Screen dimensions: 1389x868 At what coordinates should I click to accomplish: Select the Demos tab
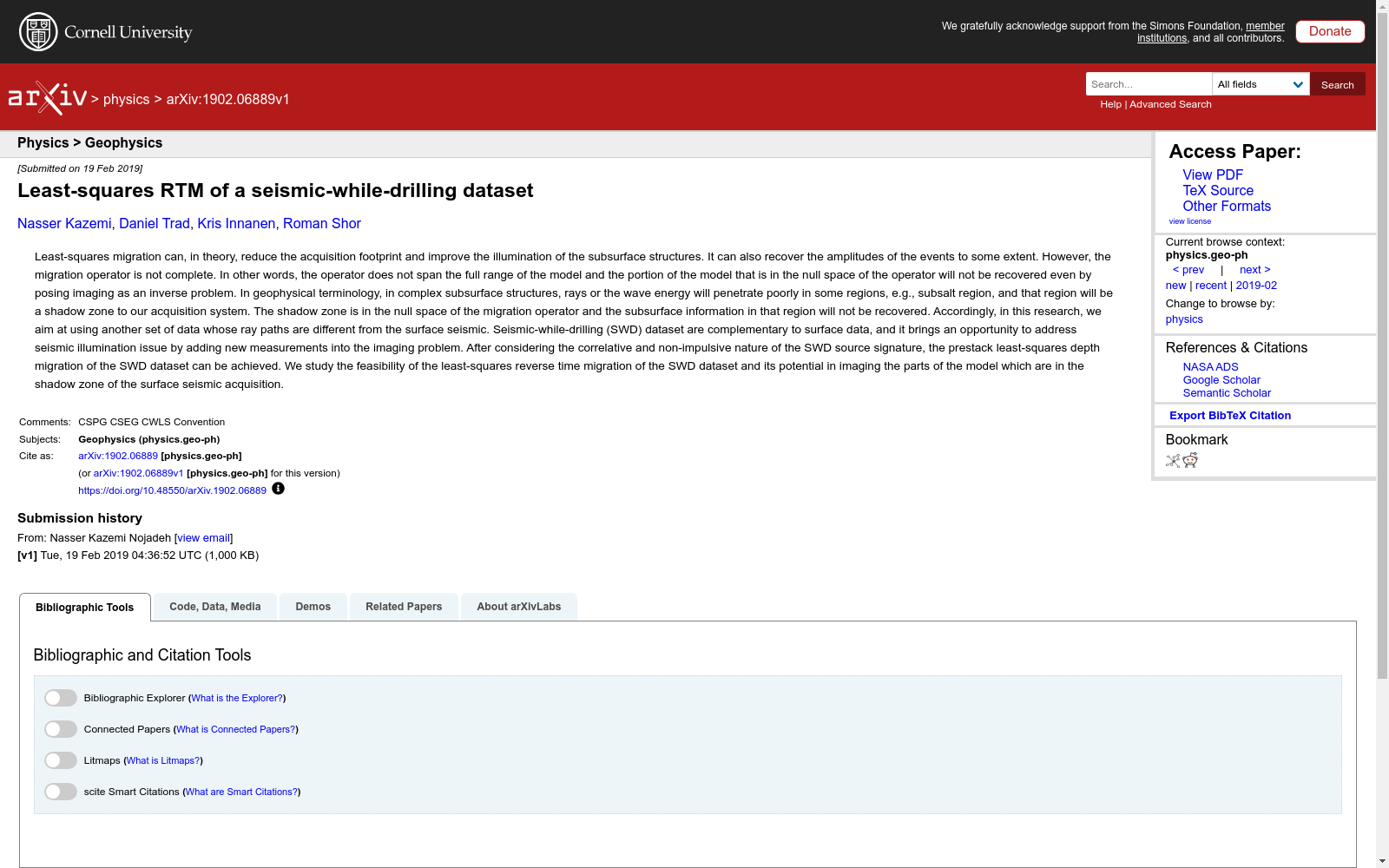[x=313, y=607]
